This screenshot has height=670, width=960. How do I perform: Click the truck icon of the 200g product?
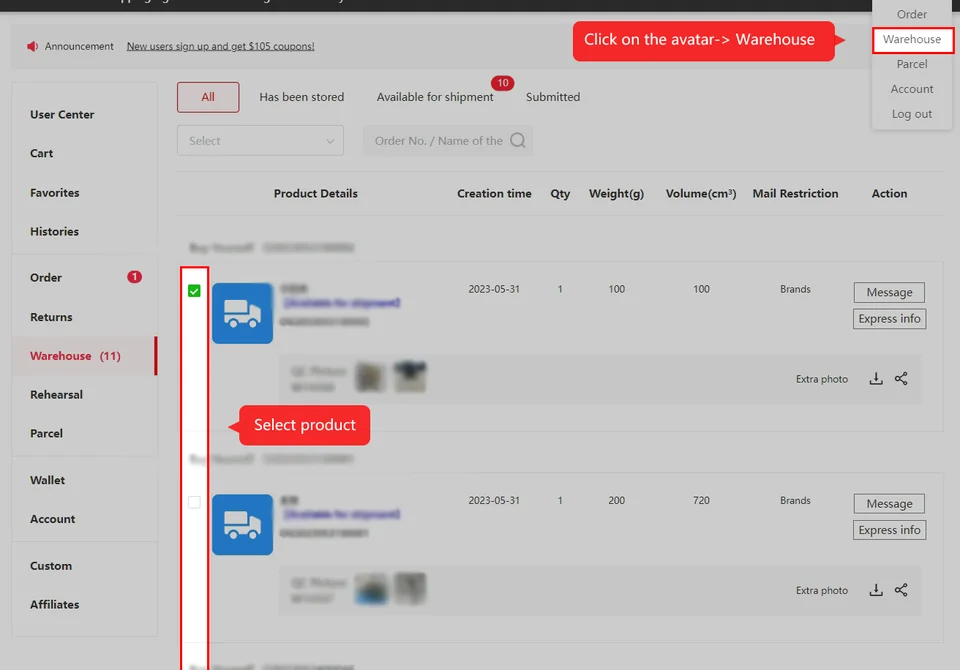point(242,524)
